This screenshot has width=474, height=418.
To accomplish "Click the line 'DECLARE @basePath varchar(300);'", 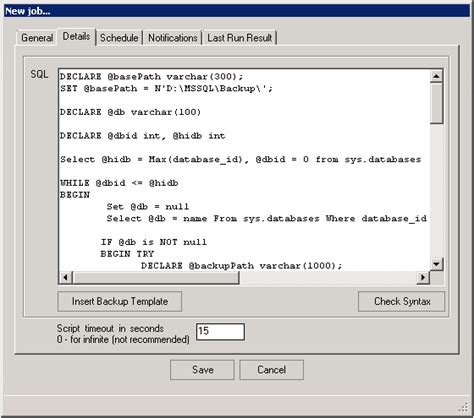I will 151,77.
